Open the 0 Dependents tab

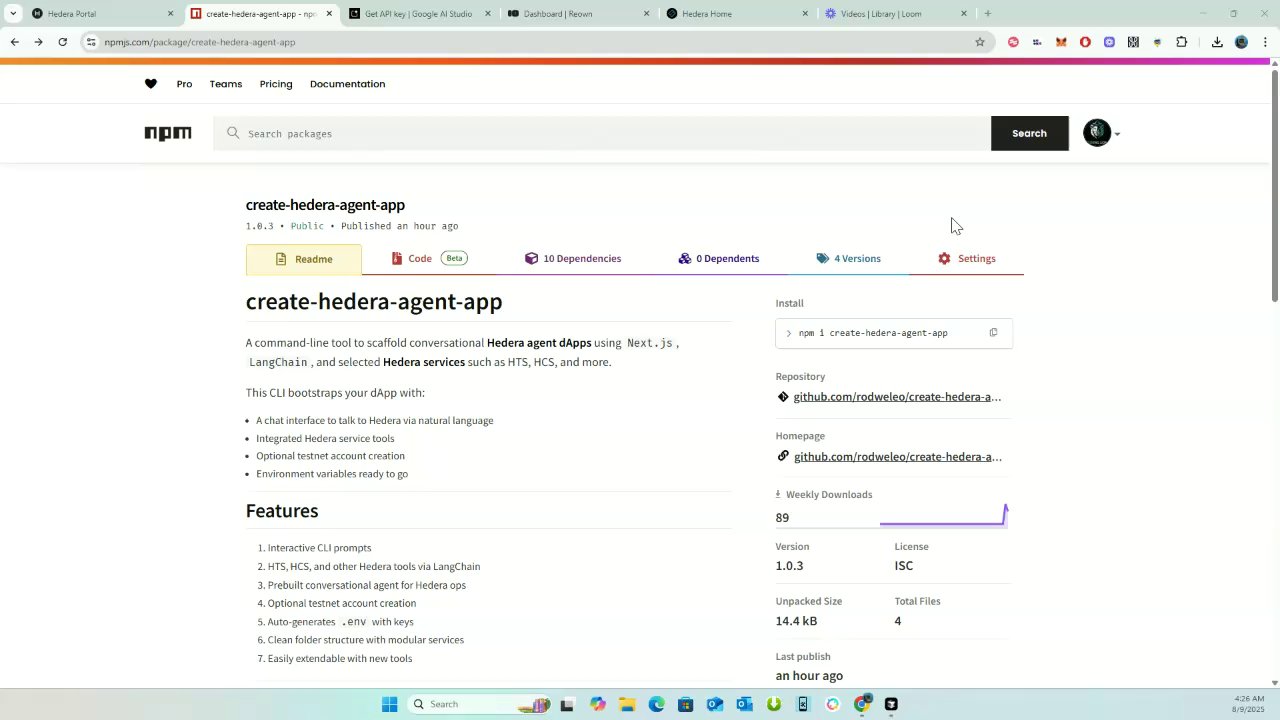coord(718,258)
